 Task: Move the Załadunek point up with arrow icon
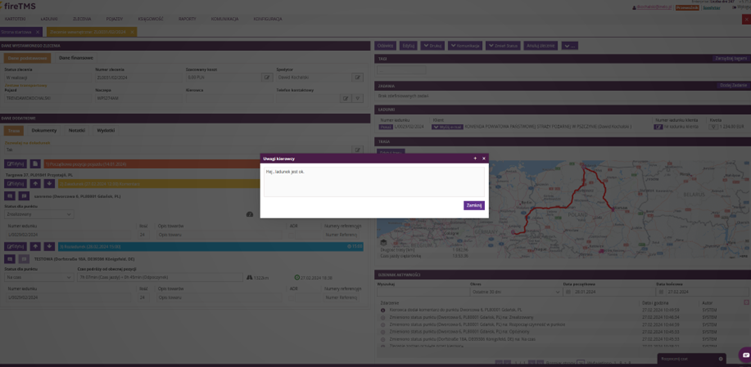(35, 183)
